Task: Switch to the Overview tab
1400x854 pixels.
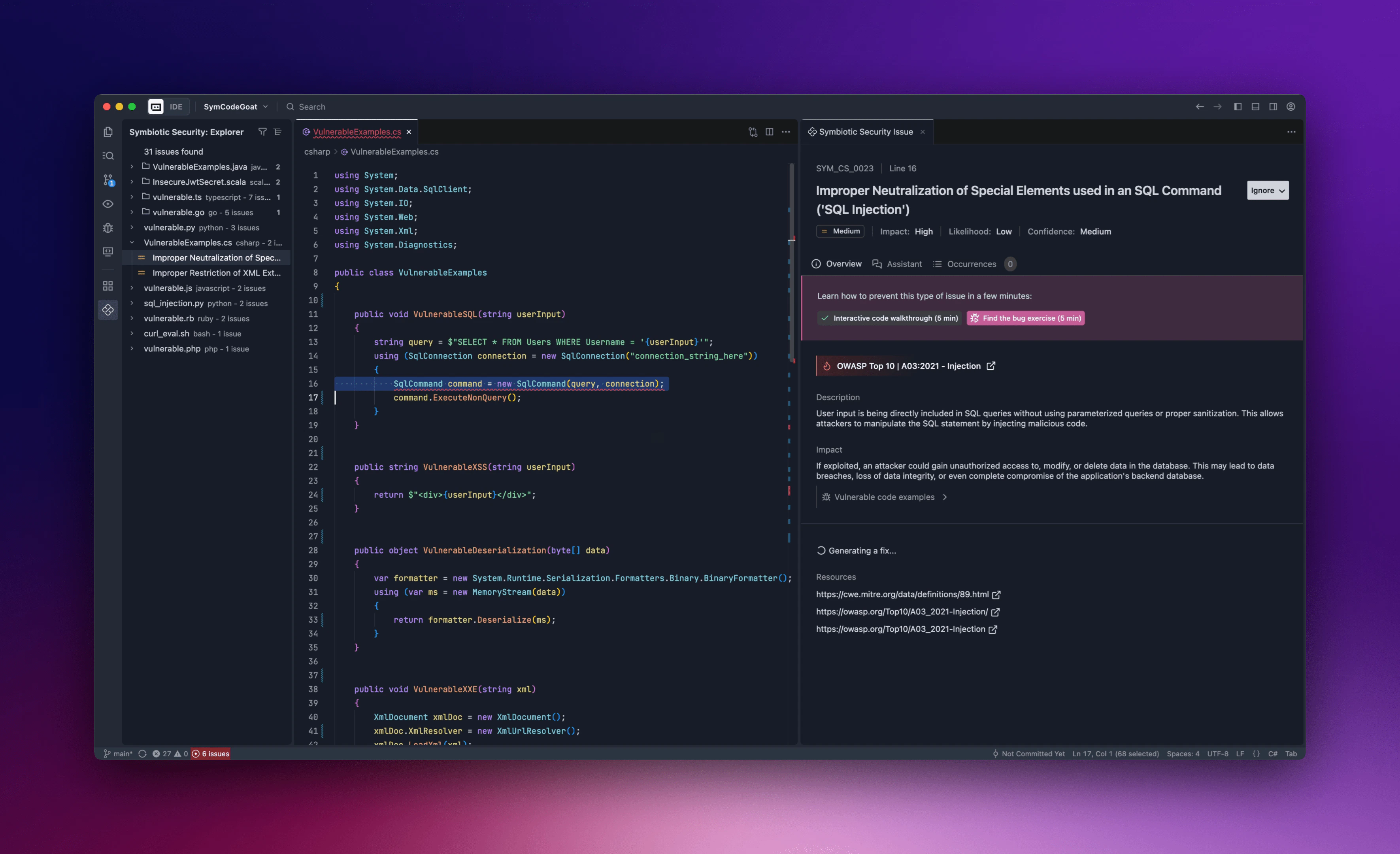Action: (x=836, y=264)
